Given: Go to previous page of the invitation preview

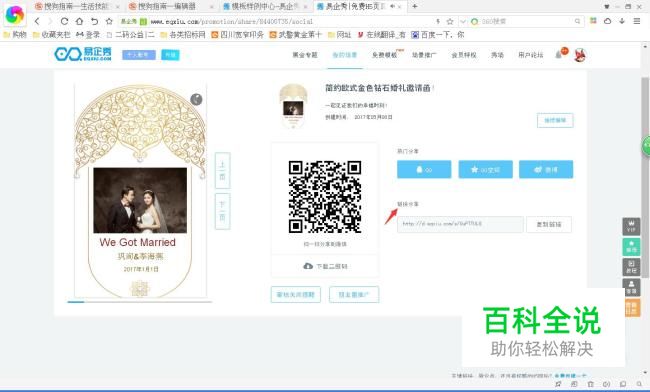Looking at the screenshot, I should click(223, 170).
